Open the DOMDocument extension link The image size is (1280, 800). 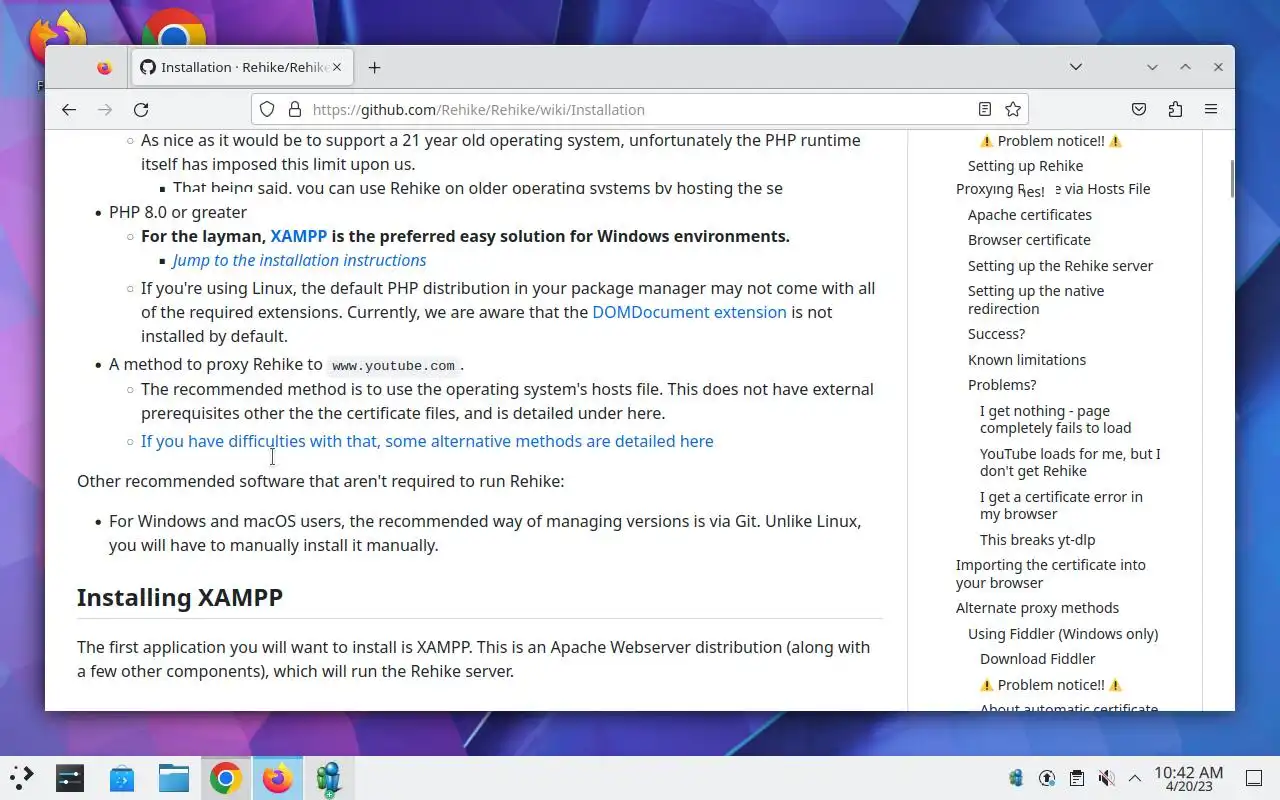click(x=689, y=312)
